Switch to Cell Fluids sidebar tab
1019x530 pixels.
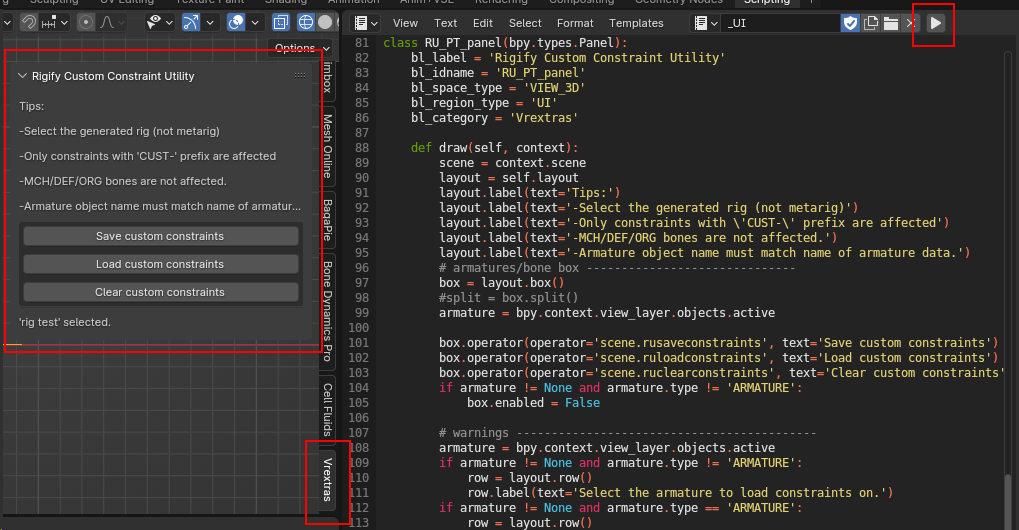pyautogui.click(x=328, y=409)
